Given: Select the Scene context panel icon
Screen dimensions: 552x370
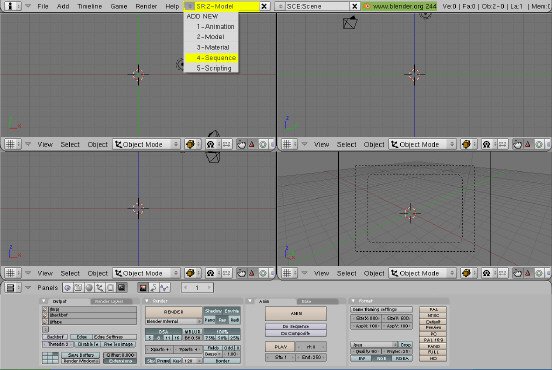Looking at the screenshot, I should click(x=121, y=288).
